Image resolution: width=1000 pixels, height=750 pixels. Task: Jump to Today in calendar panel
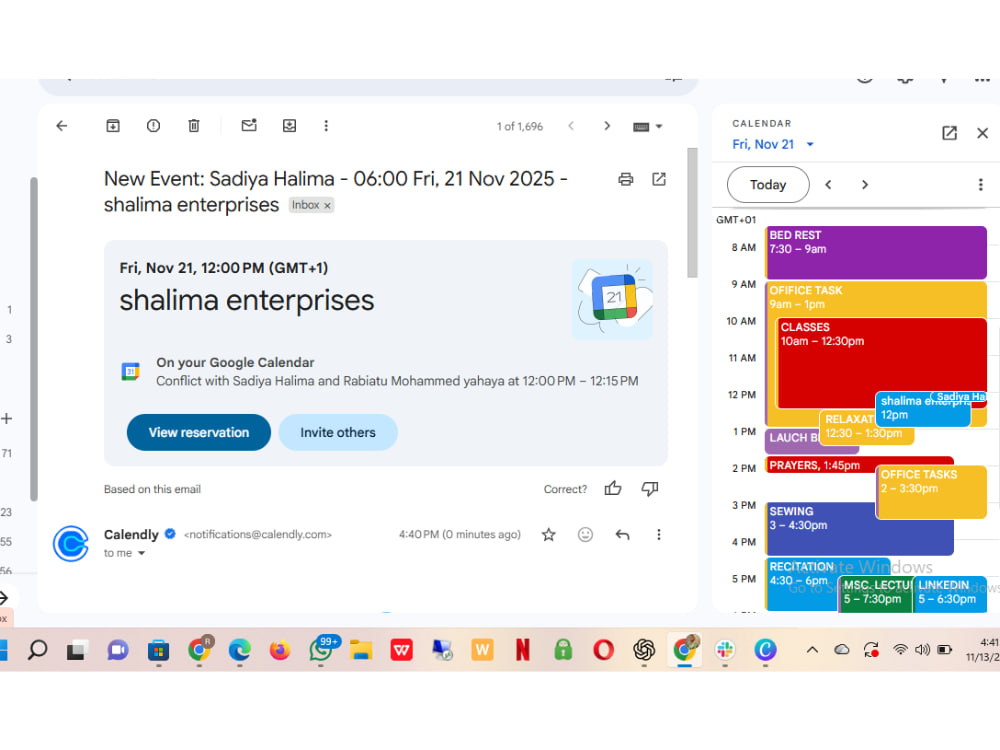click(768, 184)
